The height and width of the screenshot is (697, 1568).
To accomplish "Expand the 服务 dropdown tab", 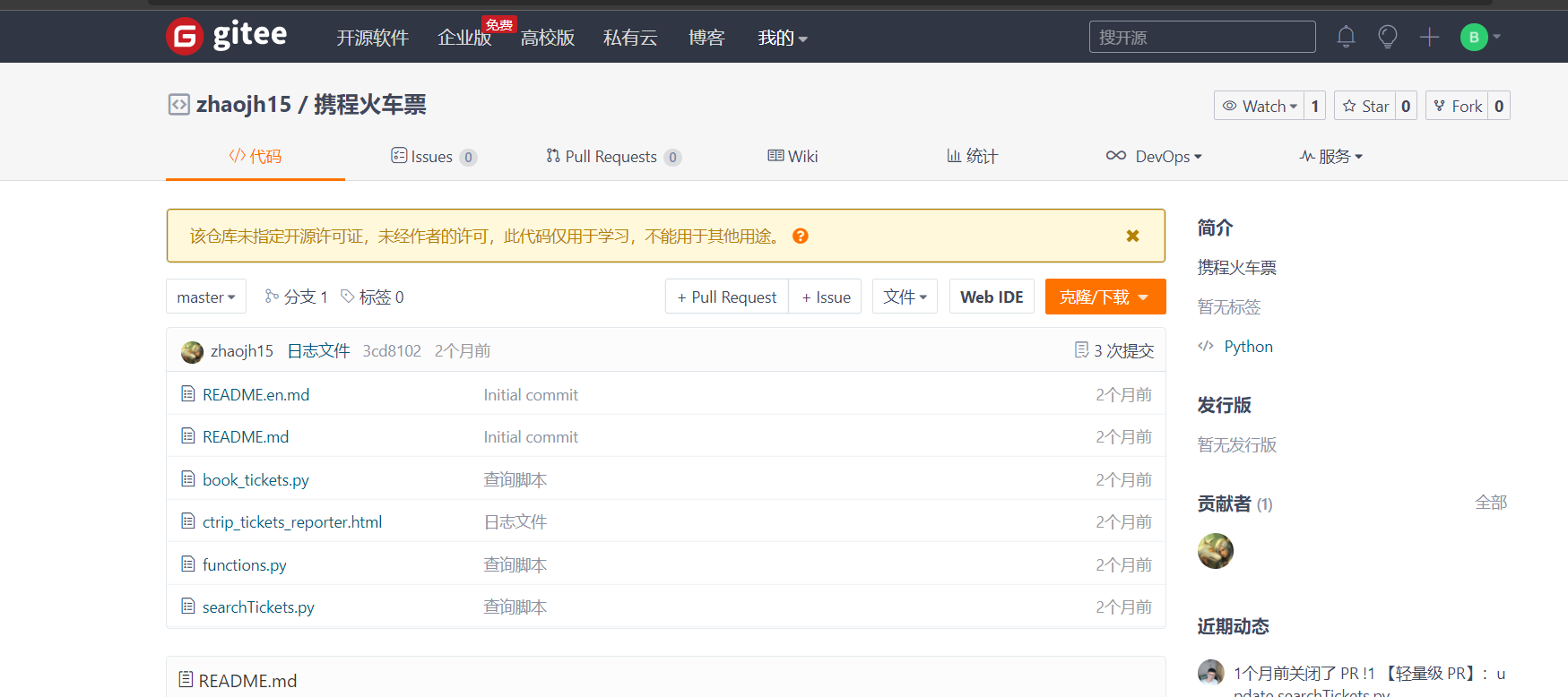I will pyautogui.click(x=1331, y=156).
